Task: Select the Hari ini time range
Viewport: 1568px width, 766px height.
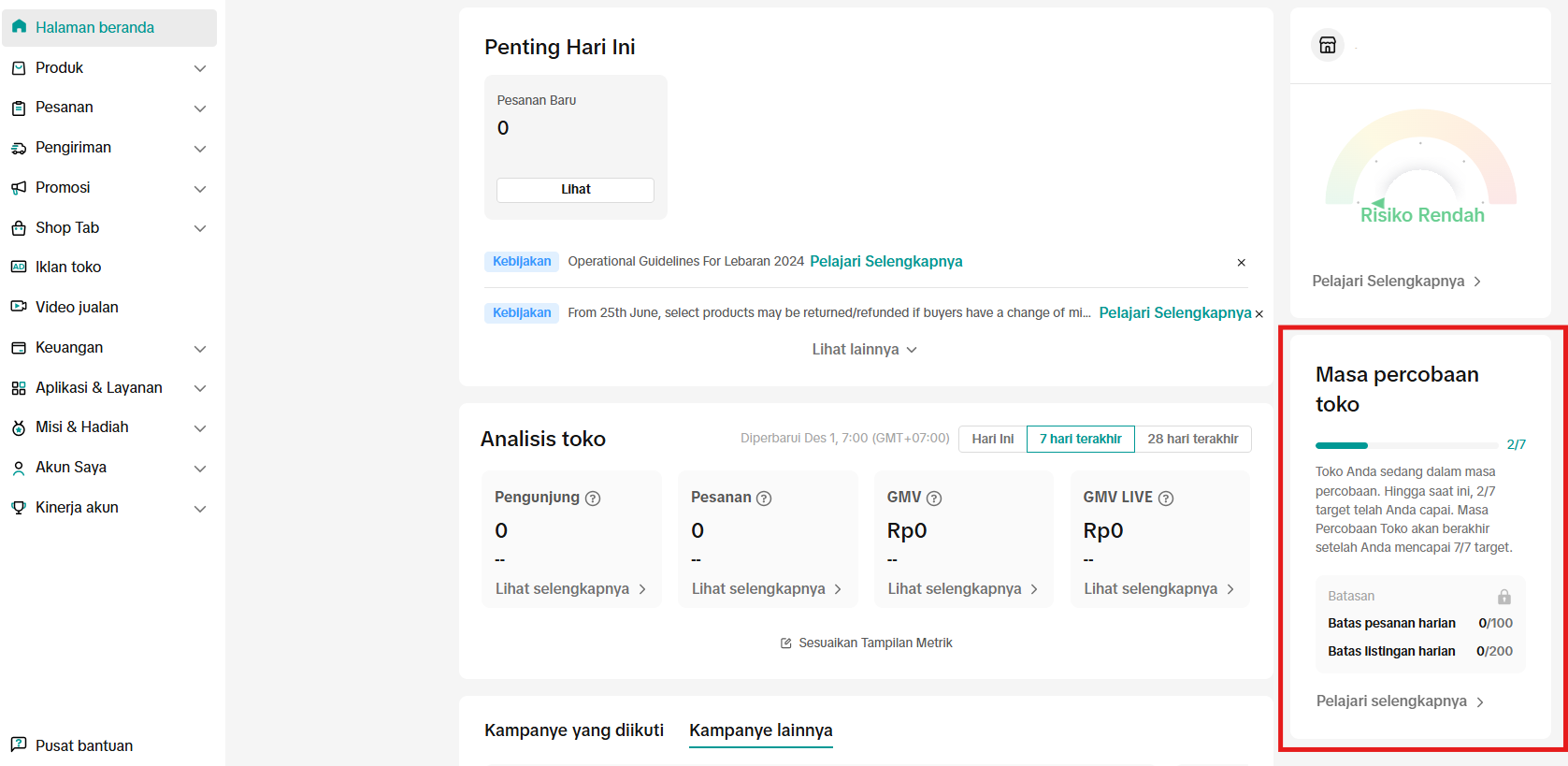Action: 992,439
